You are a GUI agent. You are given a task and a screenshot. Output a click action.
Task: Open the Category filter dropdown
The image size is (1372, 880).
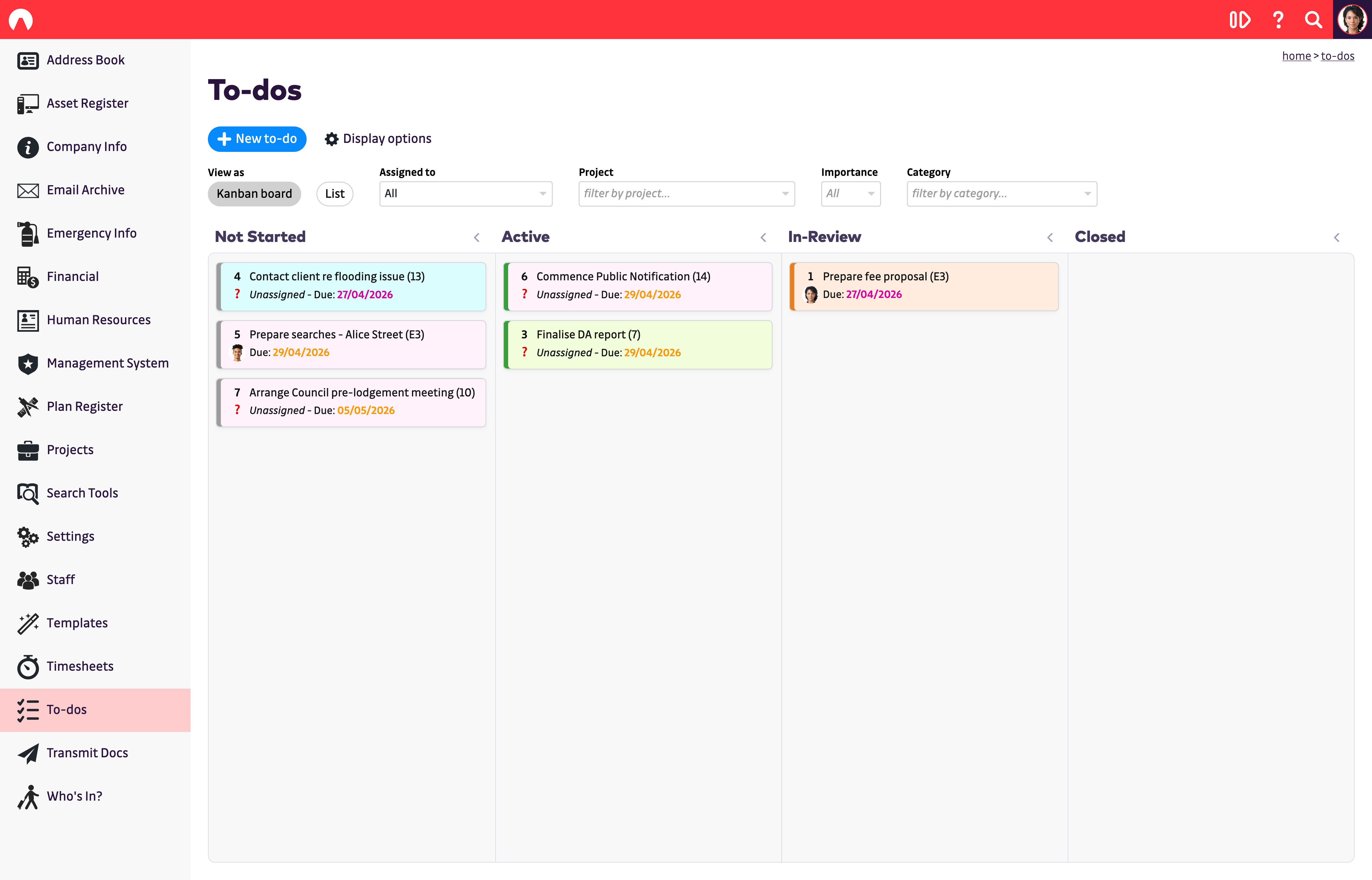(1001, 194)
